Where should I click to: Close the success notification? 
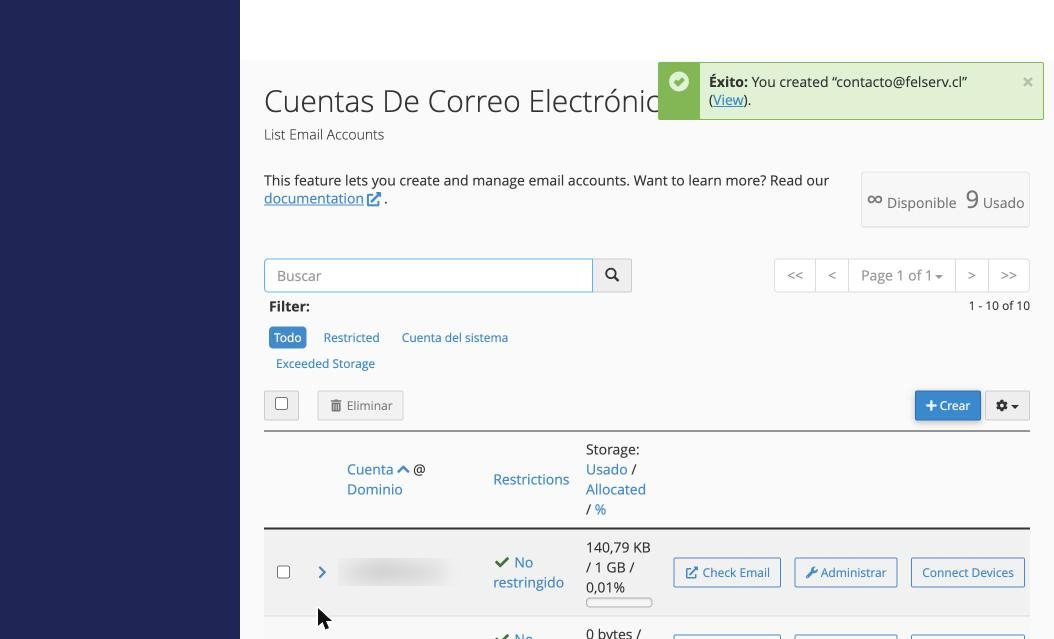click(x=1028, y=82)
